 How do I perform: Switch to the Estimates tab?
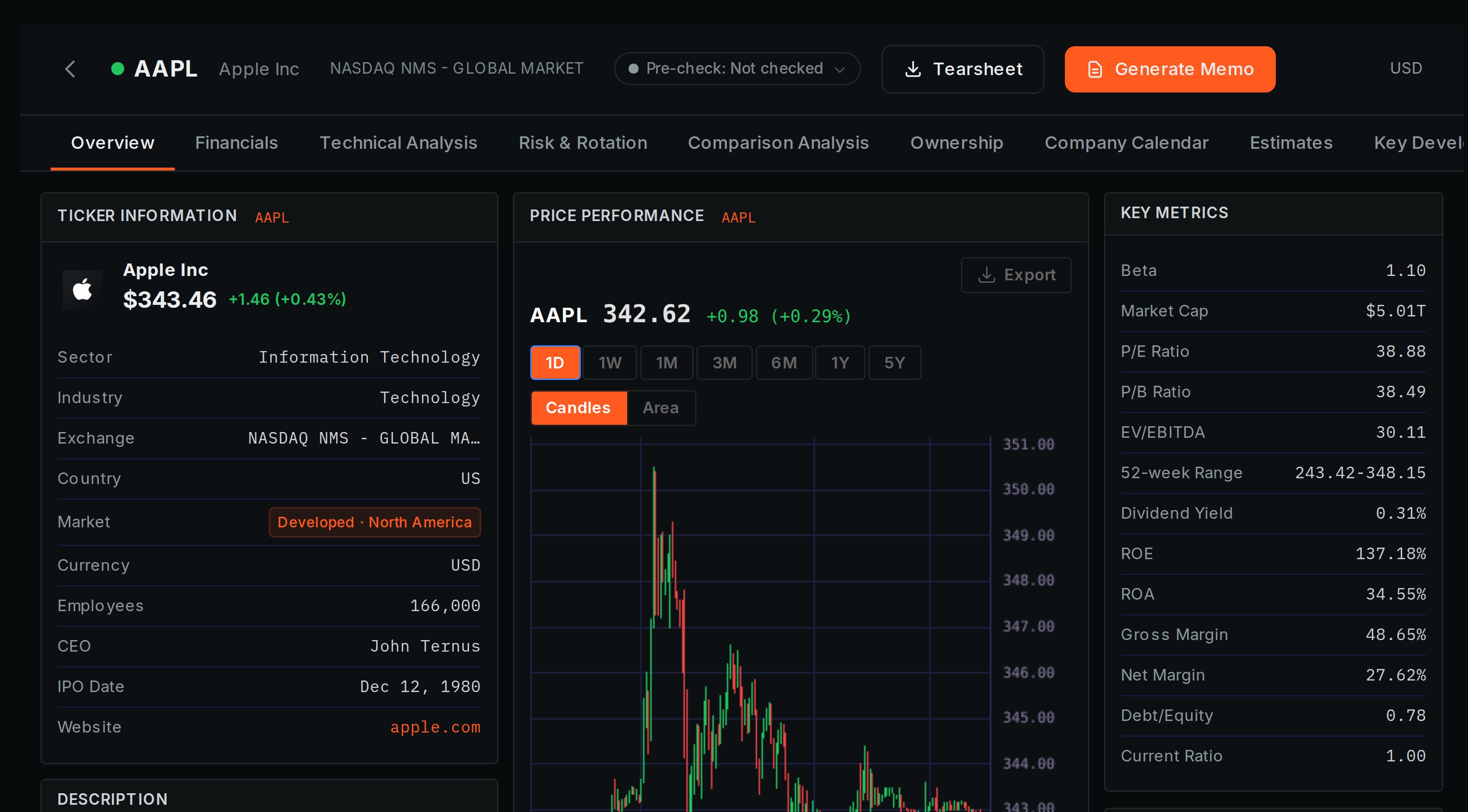(x=1291, y=143)
